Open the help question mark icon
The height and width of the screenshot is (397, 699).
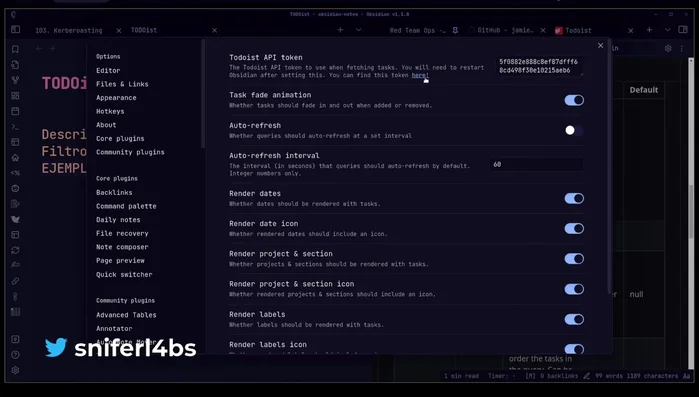[15, 355]
